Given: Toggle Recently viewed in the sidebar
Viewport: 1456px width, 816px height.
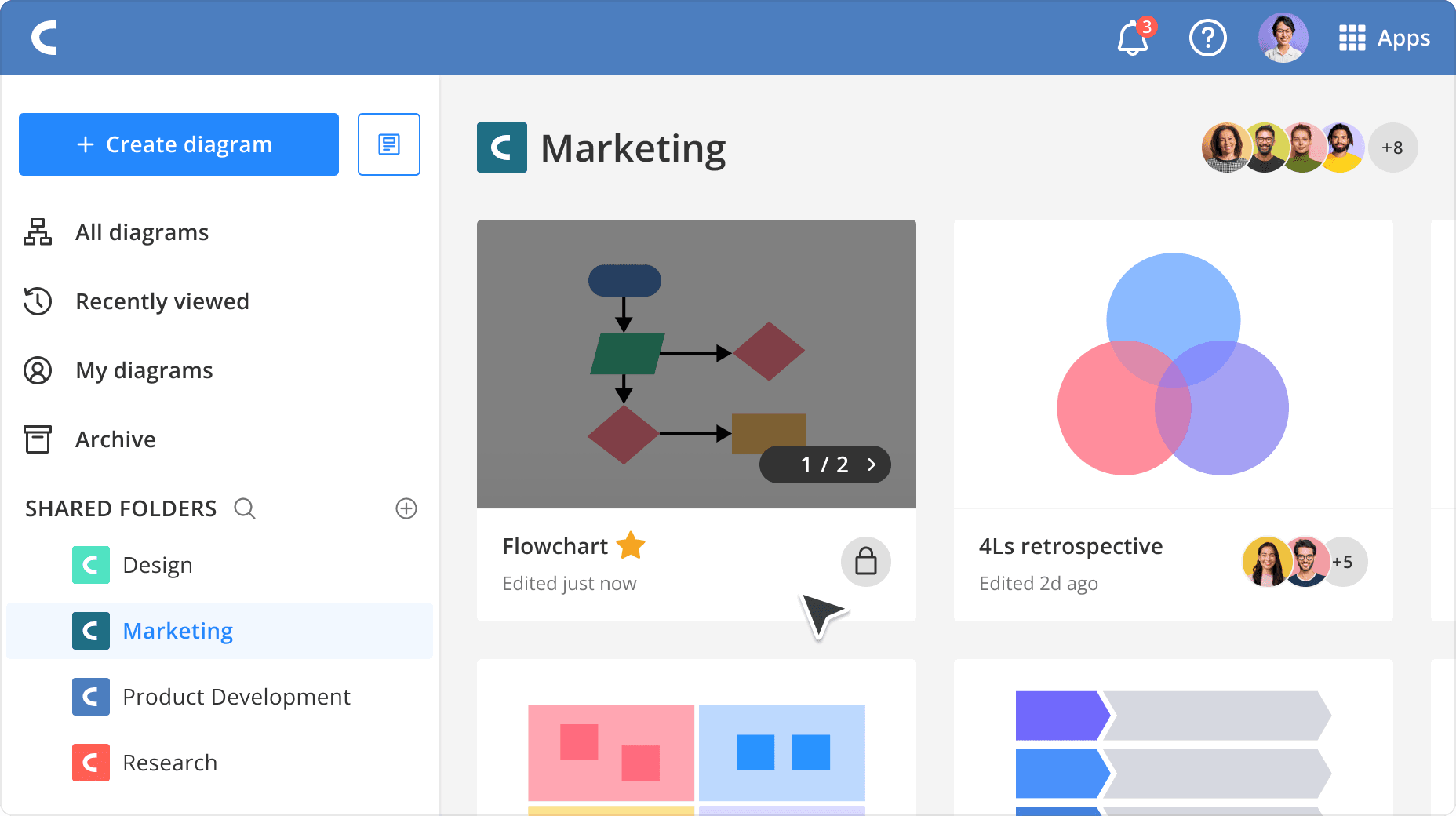Looking at the screenshot, I should pos(162,301).
